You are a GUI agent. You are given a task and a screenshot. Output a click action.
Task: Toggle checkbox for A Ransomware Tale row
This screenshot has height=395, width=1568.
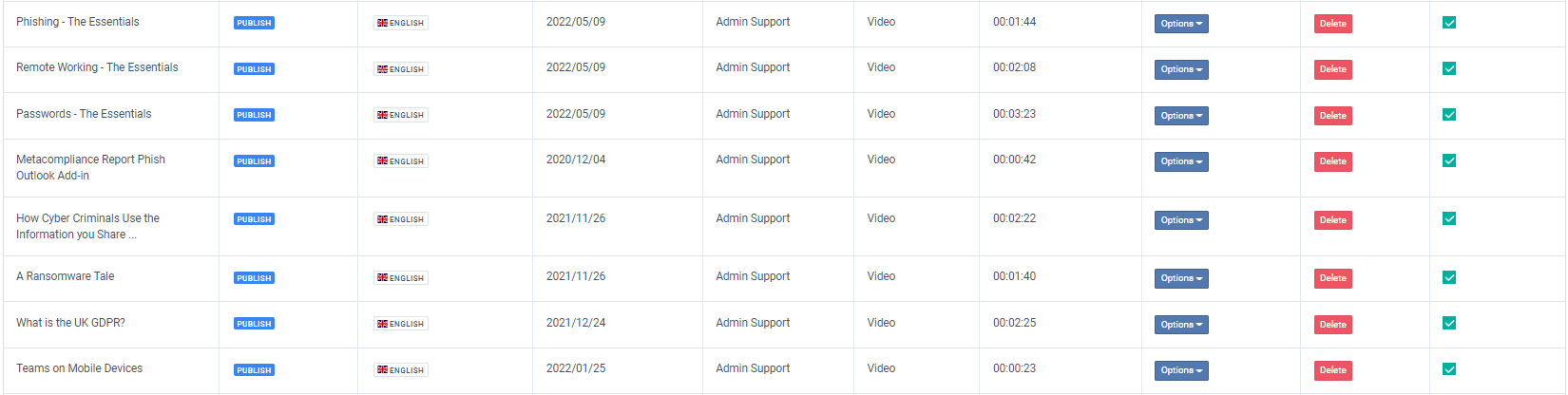[x=1449, y=277]
